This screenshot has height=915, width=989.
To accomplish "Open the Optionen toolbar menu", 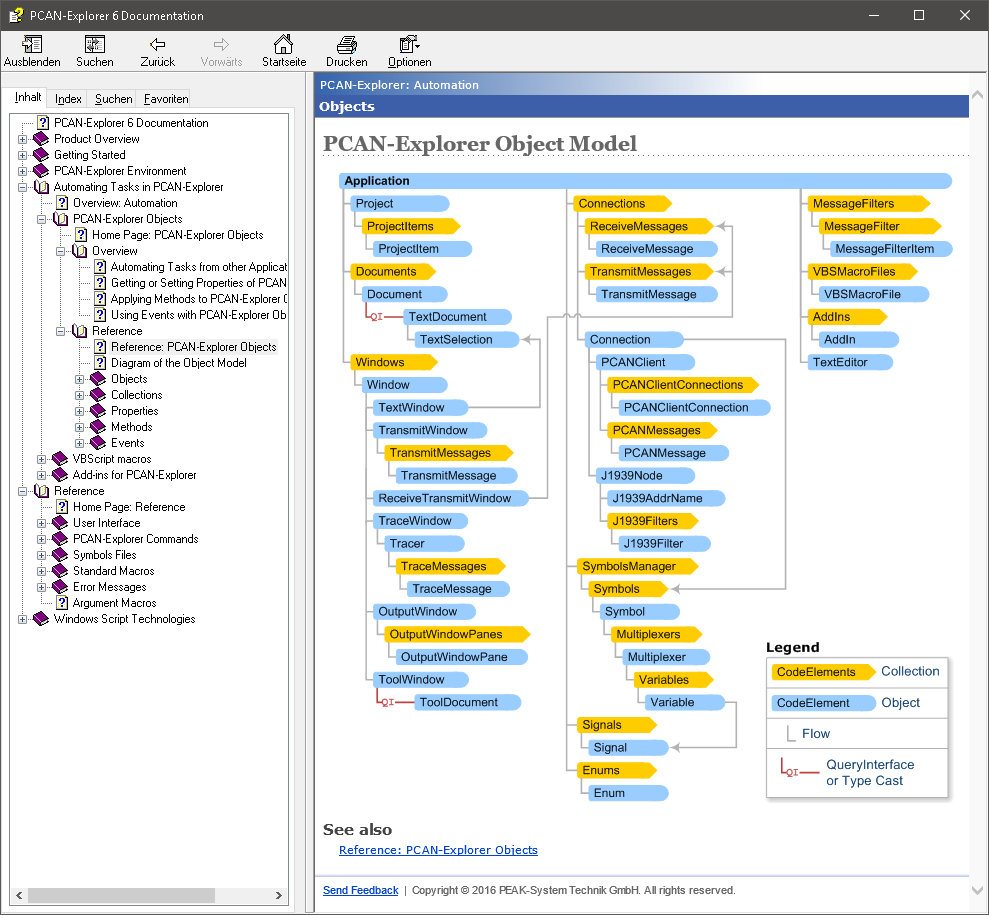I will [x=409, y=45].
